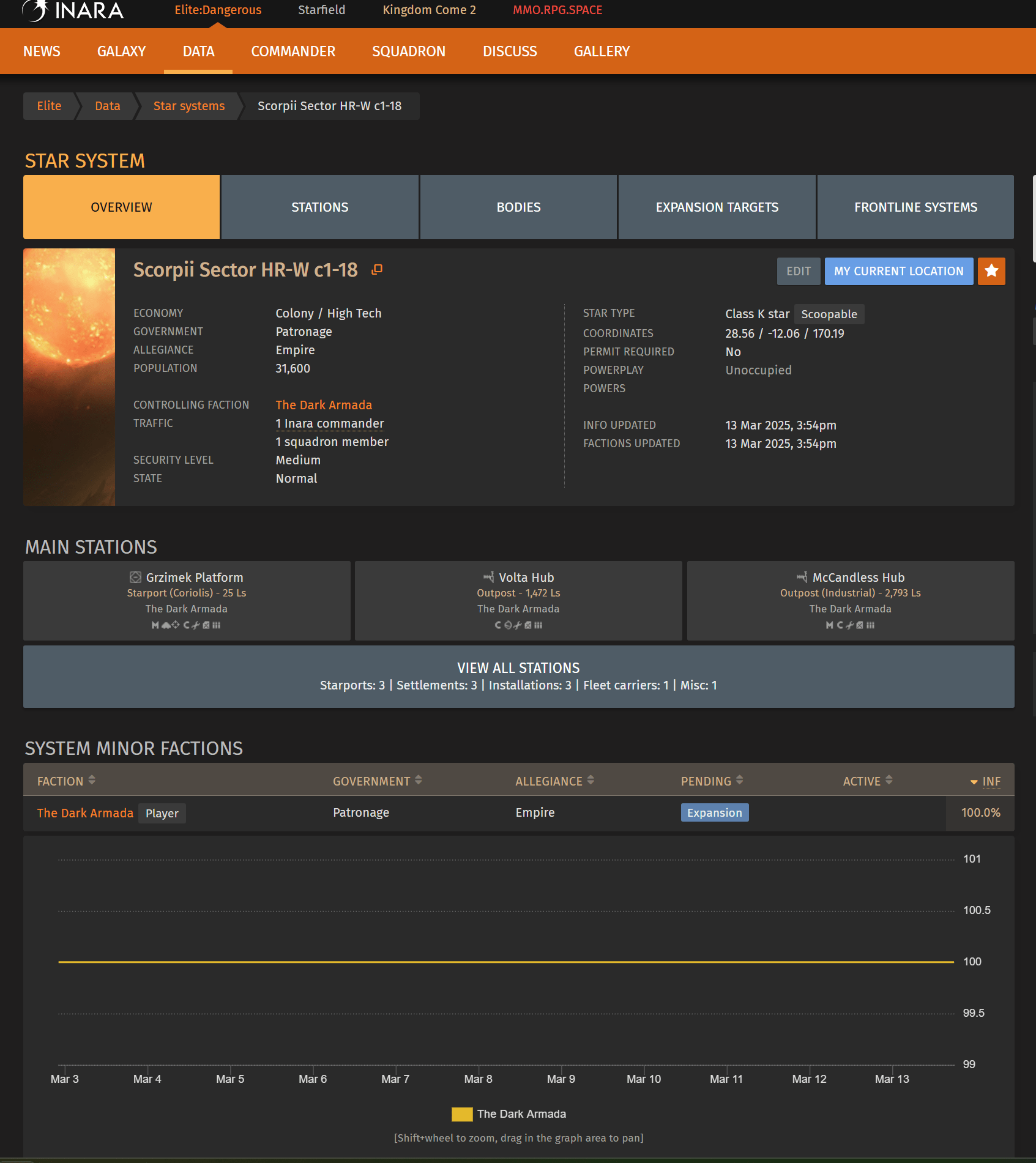Toggle the favorite star button
The height and width of the screenshot is (1163, 1036).
pos(991,271)
